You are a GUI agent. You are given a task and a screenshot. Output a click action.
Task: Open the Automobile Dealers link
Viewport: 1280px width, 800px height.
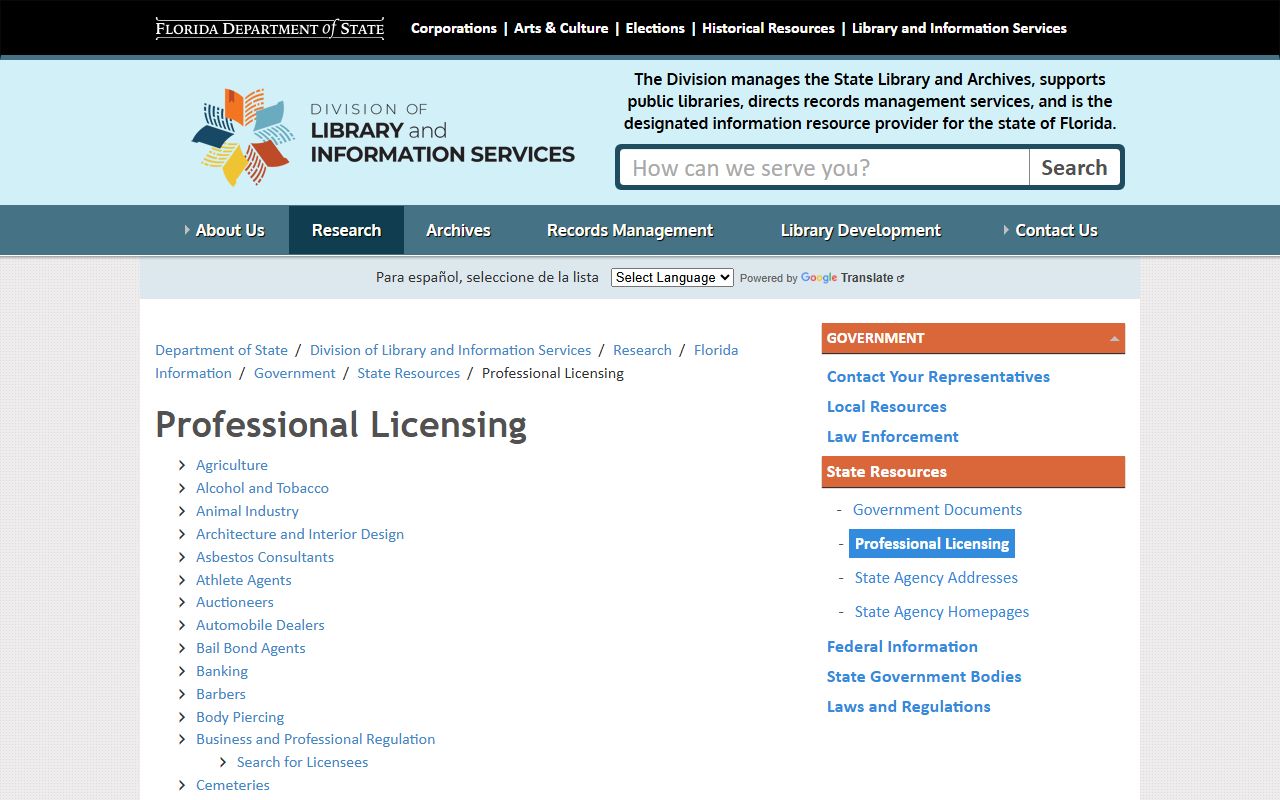(x=260, y=625)
